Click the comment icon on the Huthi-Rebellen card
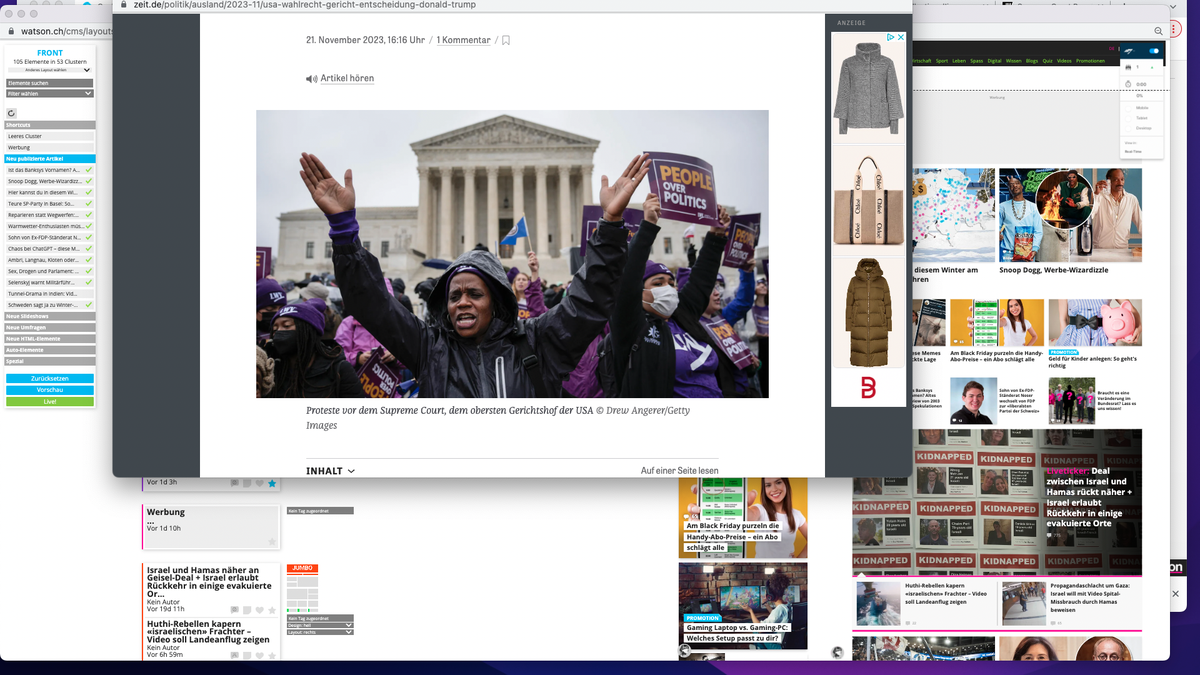 point(235,655)
